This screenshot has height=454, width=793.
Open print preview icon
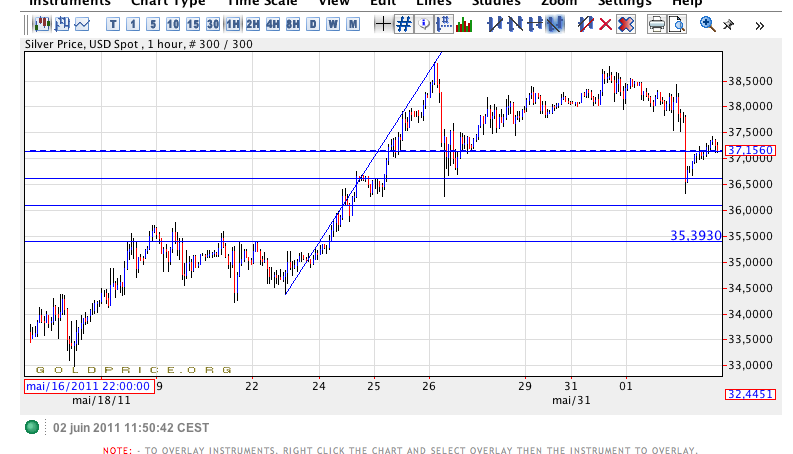coord(677,24)
